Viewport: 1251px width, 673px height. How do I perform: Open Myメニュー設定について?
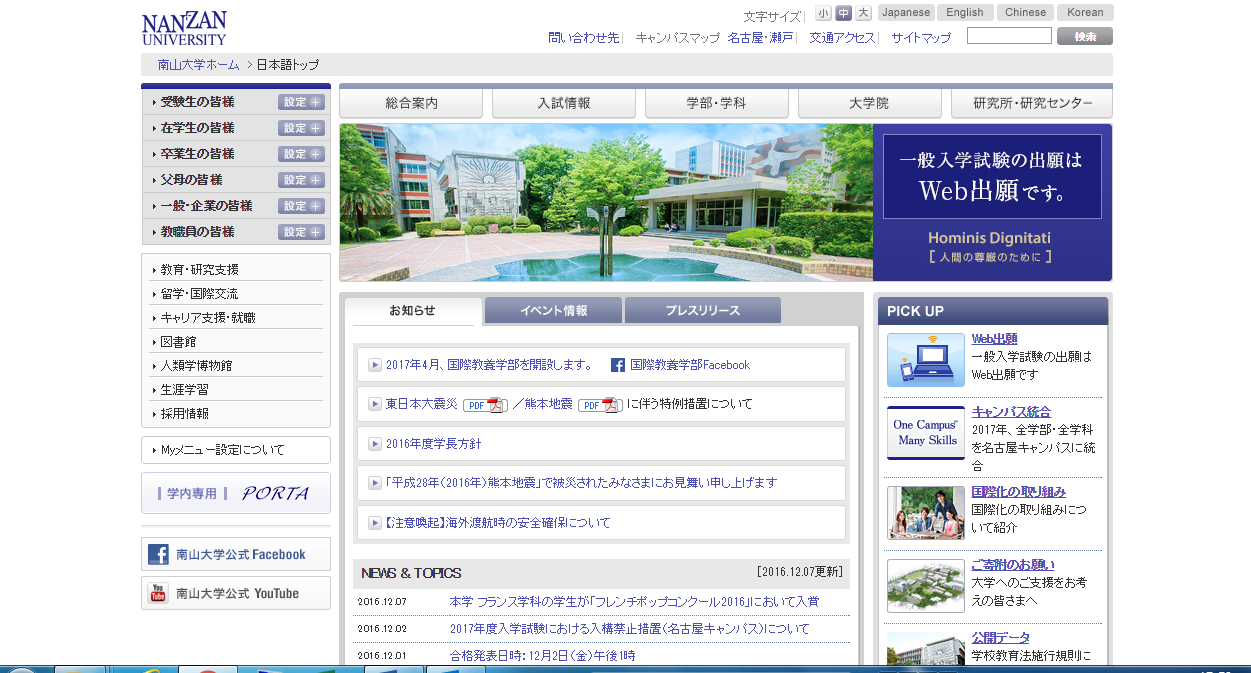point(236,450)
